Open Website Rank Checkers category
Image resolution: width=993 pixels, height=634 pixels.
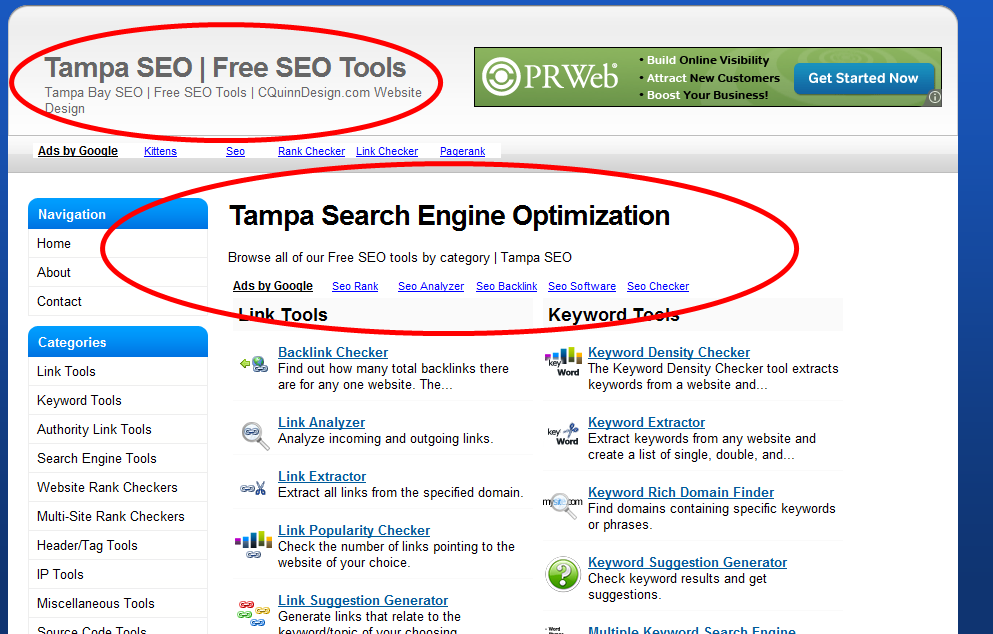coord(107,487)
